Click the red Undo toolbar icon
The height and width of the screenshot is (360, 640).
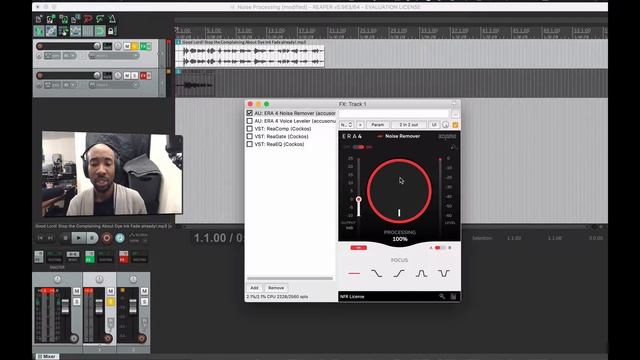click(x=88, y=19)
